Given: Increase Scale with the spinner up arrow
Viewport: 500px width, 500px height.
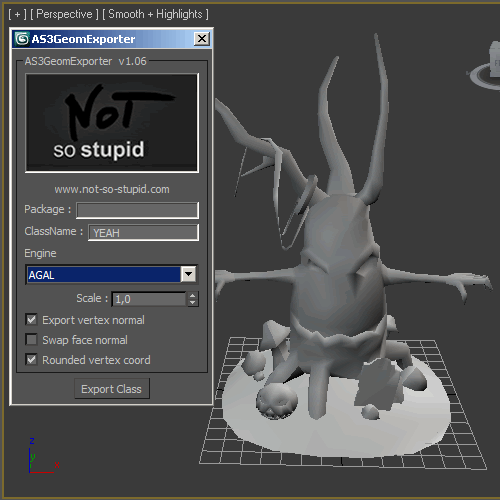Looking at the screenshot, I should 192,295.
